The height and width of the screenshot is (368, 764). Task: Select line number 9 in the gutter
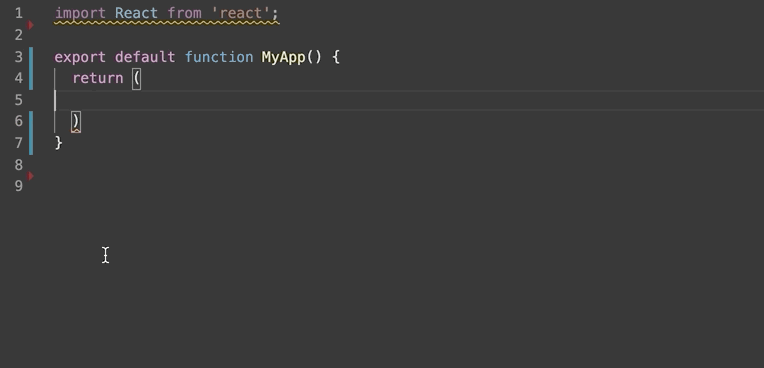click(x=19, y=186)
